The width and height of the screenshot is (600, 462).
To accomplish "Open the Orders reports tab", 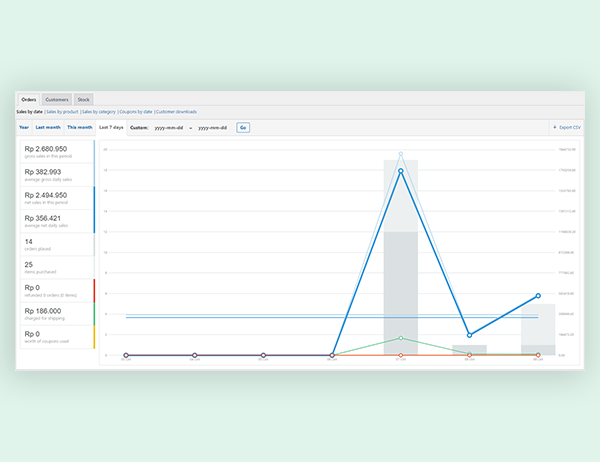I will [28, 100].
